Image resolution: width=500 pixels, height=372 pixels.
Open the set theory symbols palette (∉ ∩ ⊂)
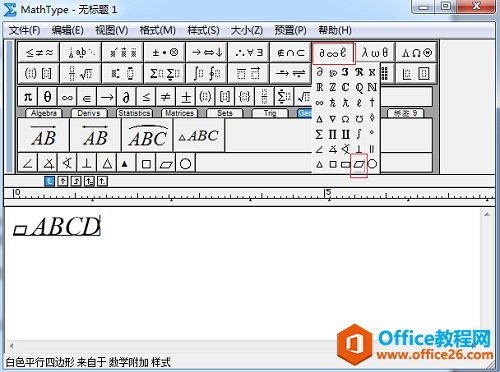point(291,52)
